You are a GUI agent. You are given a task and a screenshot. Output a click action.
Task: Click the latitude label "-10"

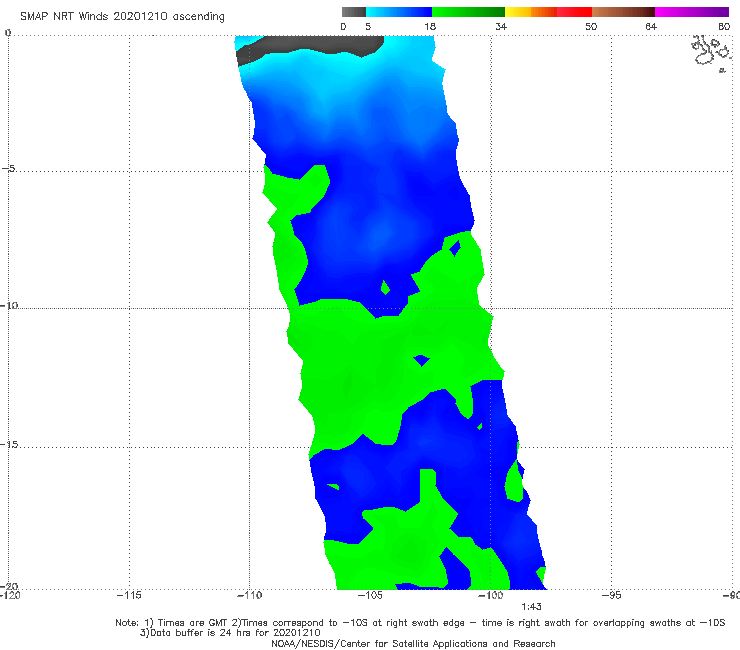point(9,305)
